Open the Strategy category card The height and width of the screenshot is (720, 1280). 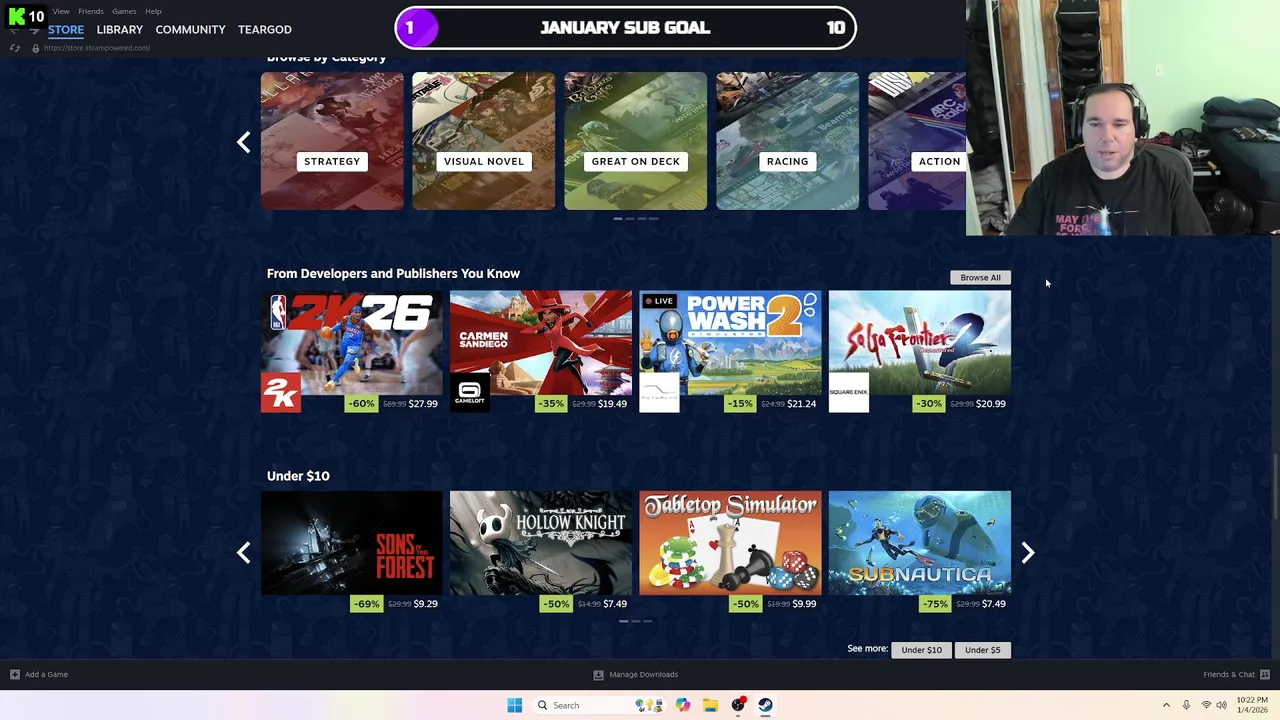(x=332, y=141)
